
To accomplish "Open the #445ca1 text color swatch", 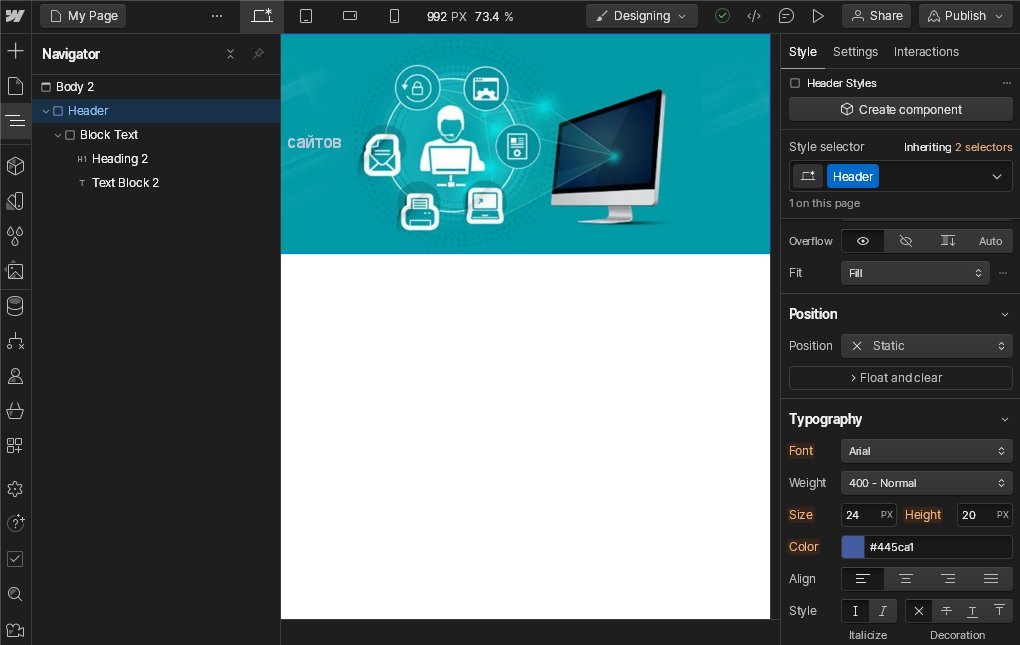I will 853,547.
